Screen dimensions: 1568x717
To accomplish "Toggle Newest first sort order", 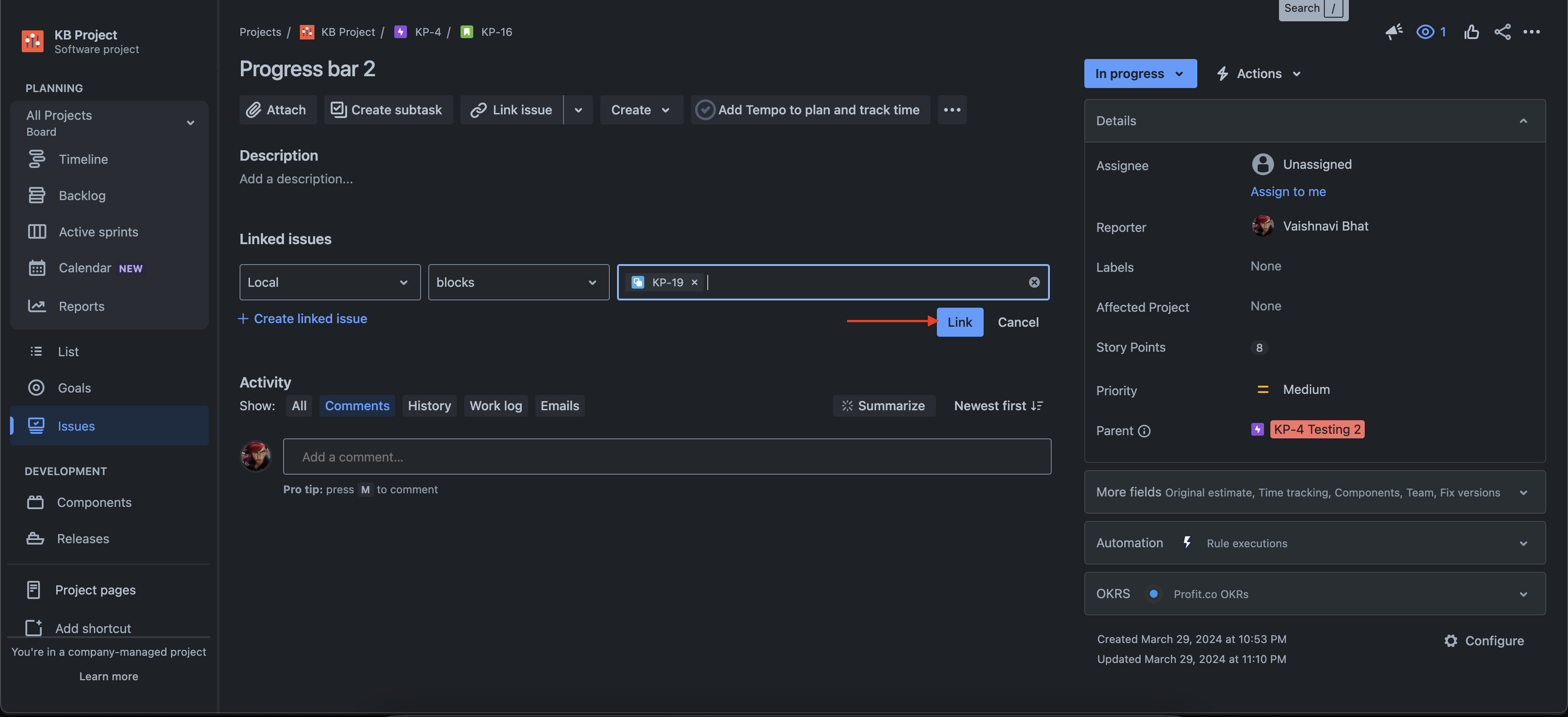I will (x=998, y=406).
